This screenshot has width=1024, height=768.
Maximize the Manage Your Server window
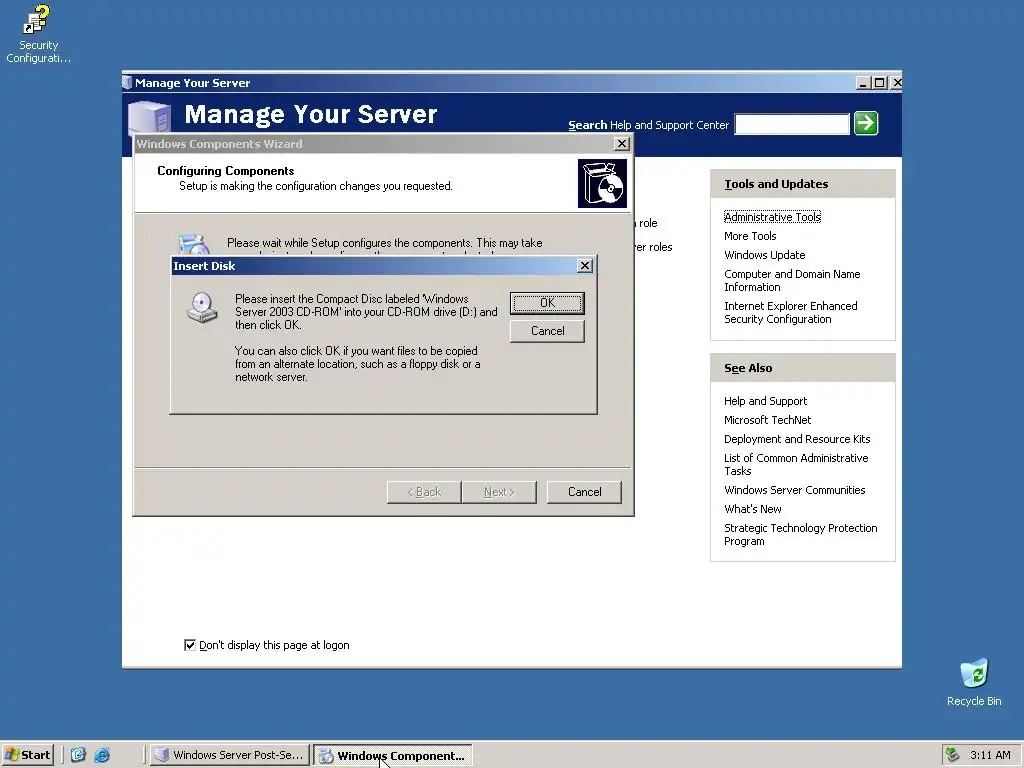(880, 83)
